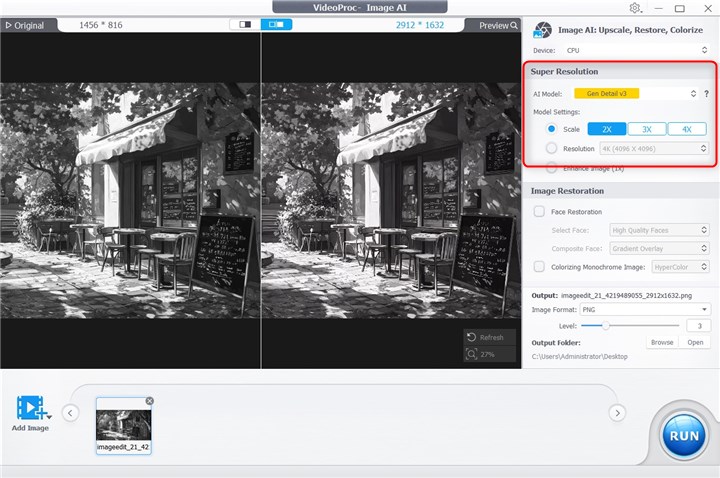Viewport: 720px width, 478px height.
Task: Choose the 4X scale option
Action: click(686, 129)
